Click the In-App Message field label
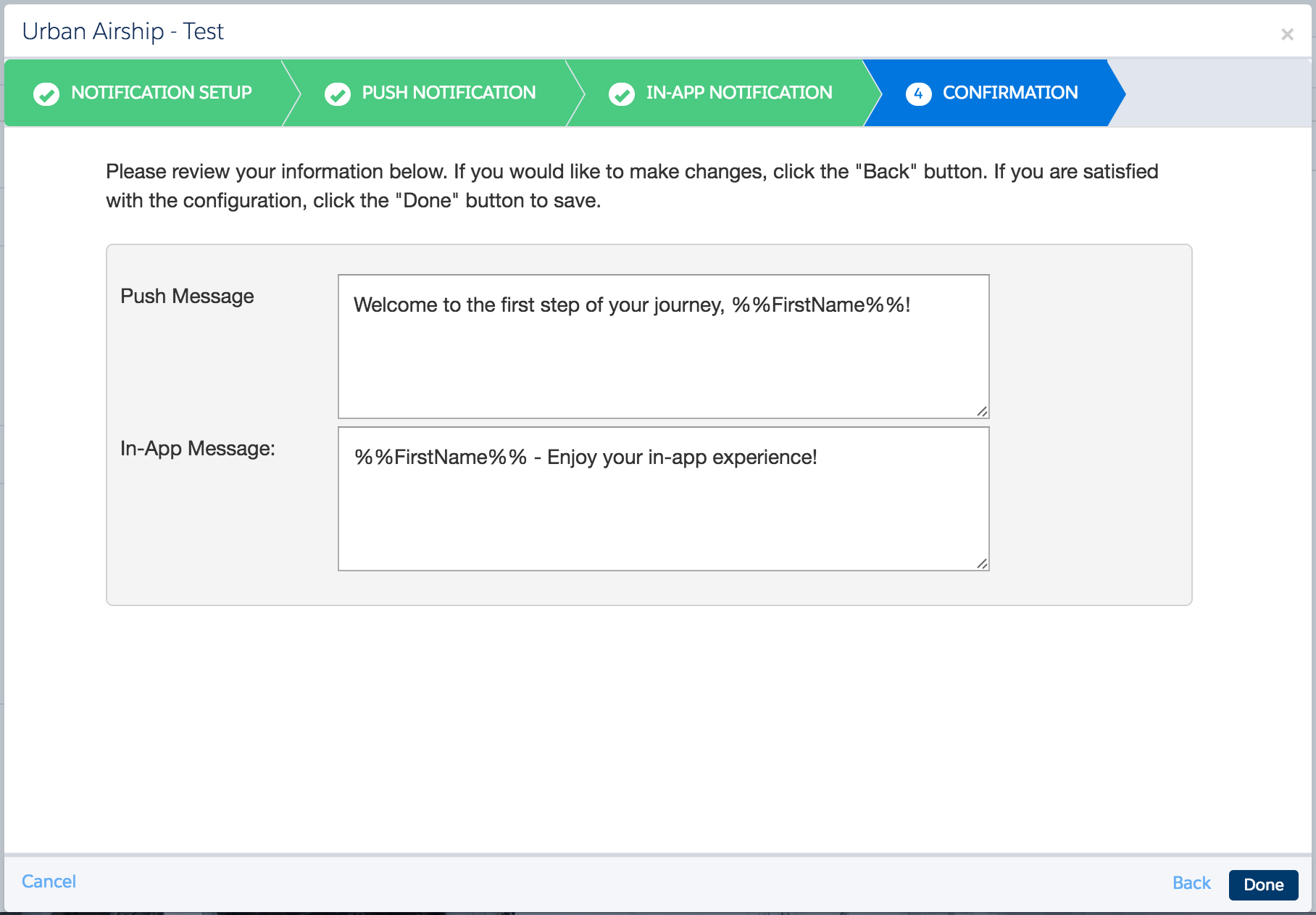The height and width of the screenshot is (915, 1316). (x=198, y=448)
